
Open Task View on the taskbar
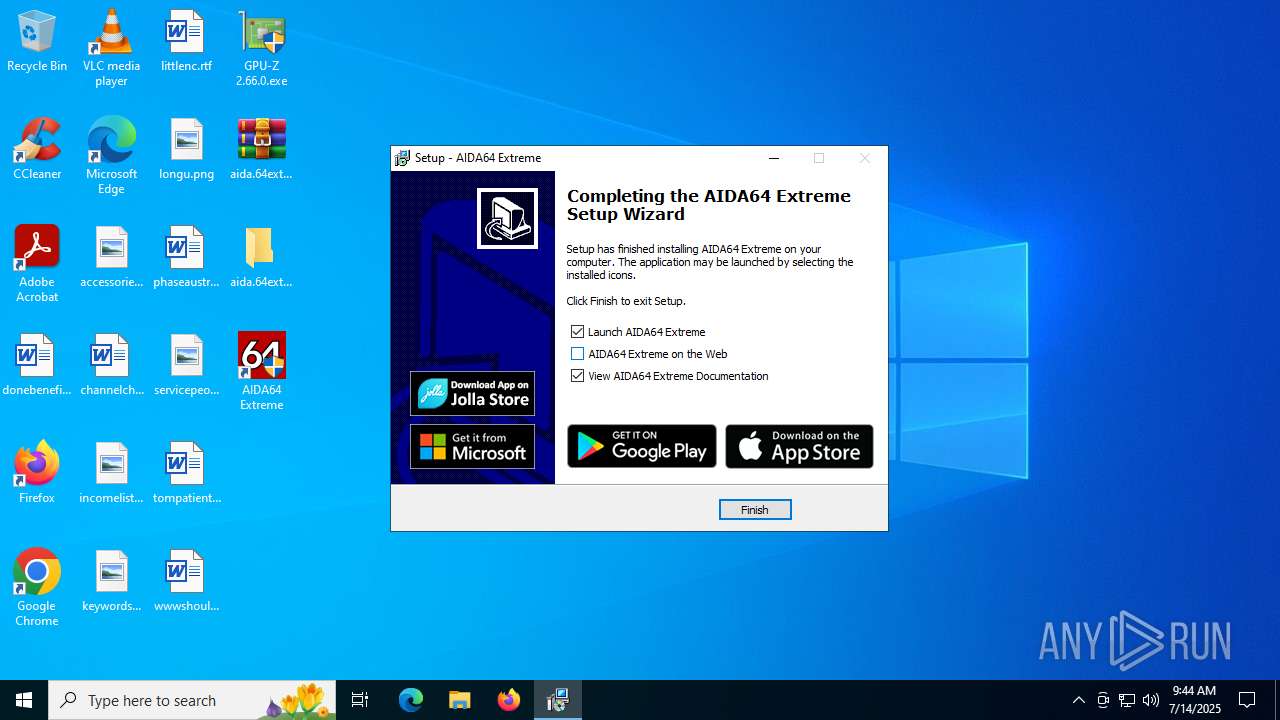point(360,700)
